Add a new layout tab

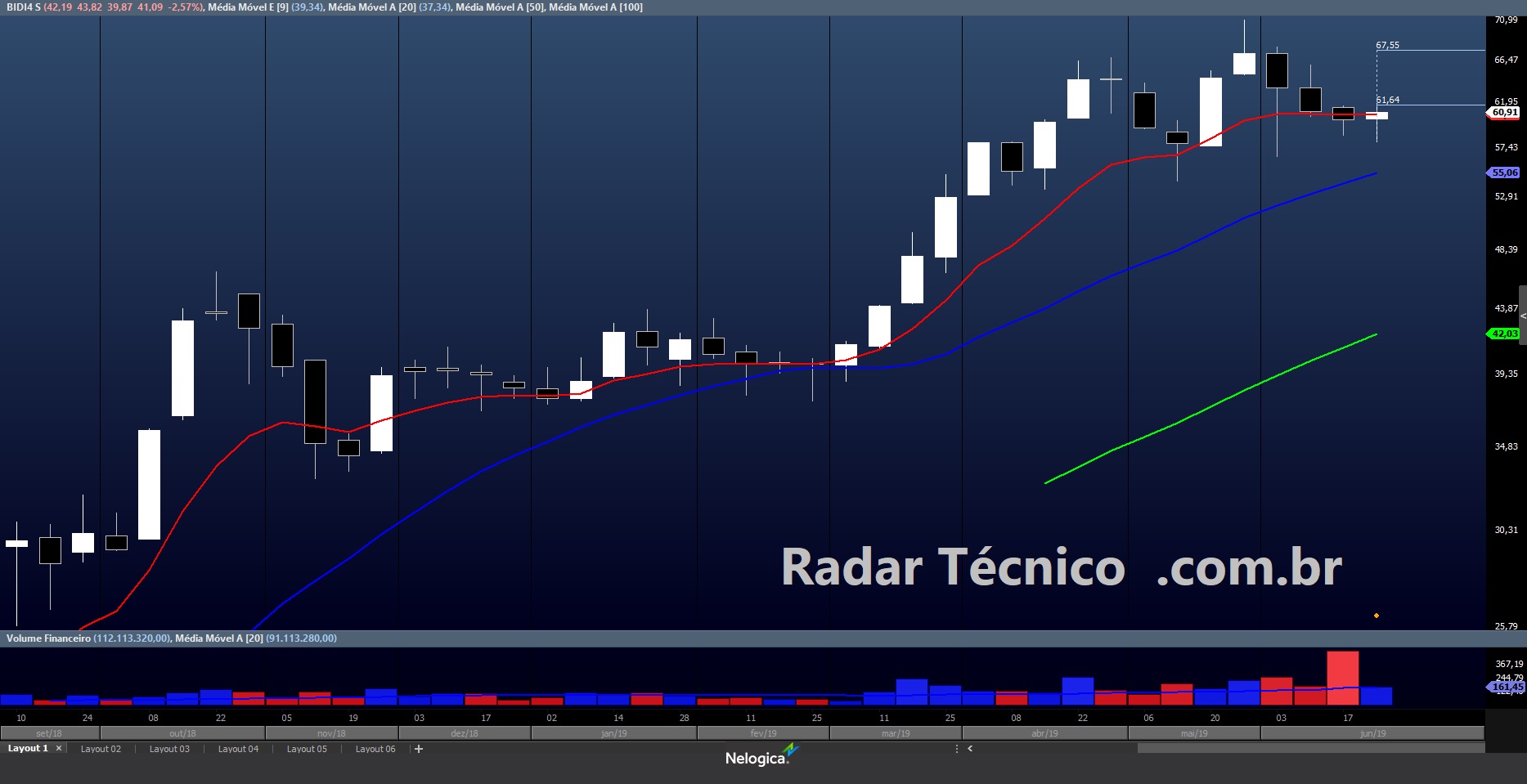tap(419, 749)
